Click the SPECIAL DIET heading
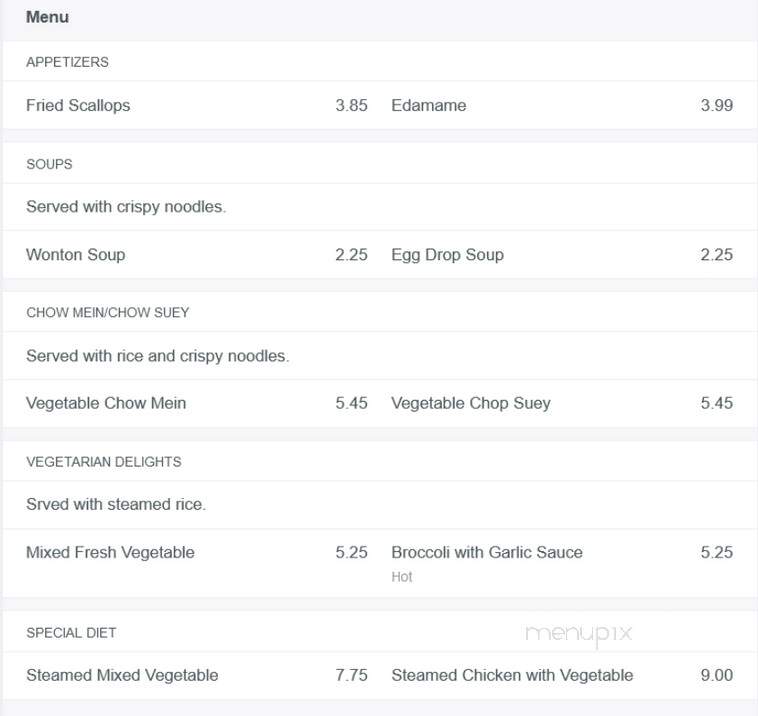 [71, 633]
